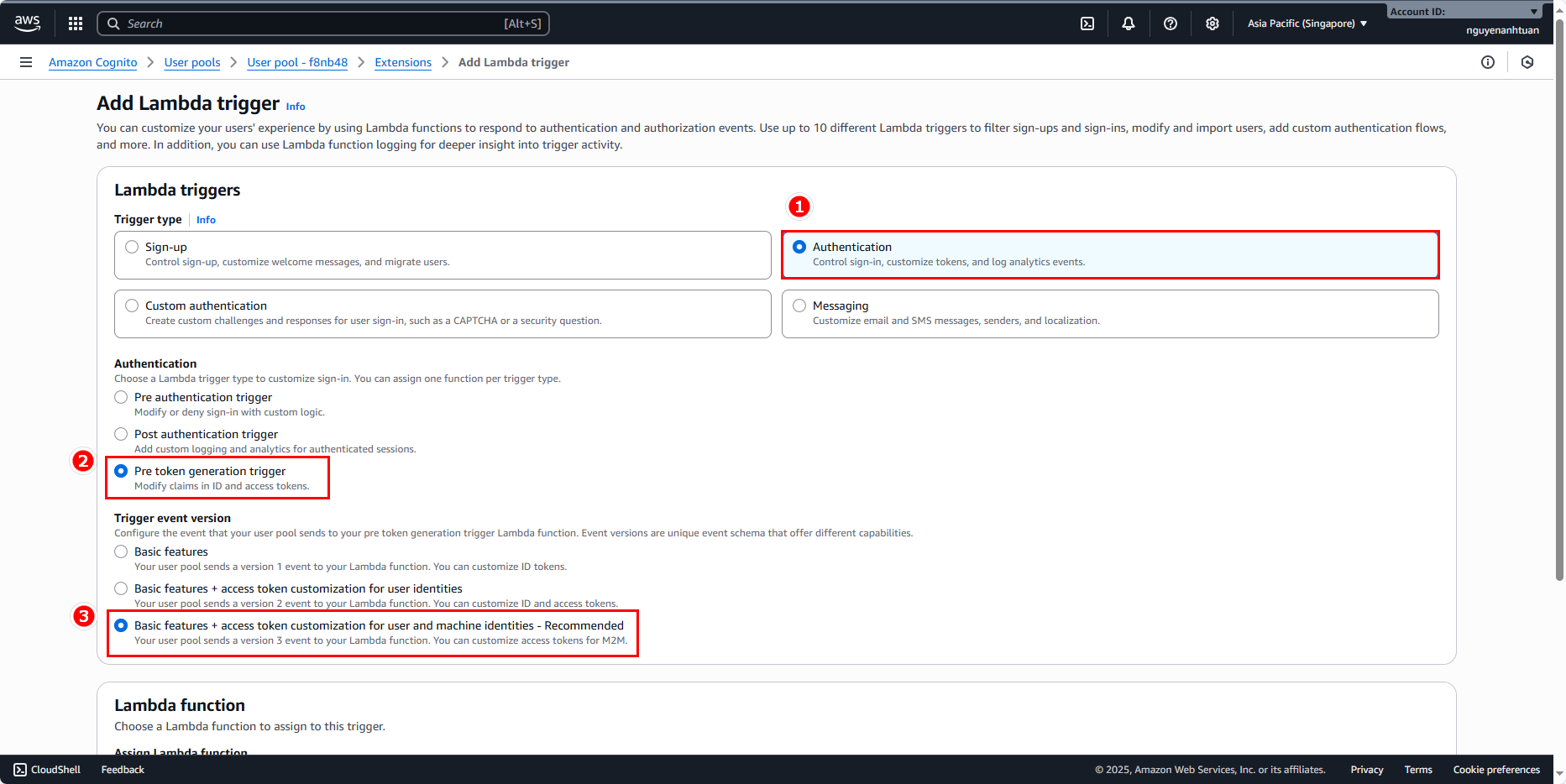Image resolution: width=1566 pixels, height=784 pixels.
Task: Launch CloudShell from the top bar icon
Action: [1087, 24]
